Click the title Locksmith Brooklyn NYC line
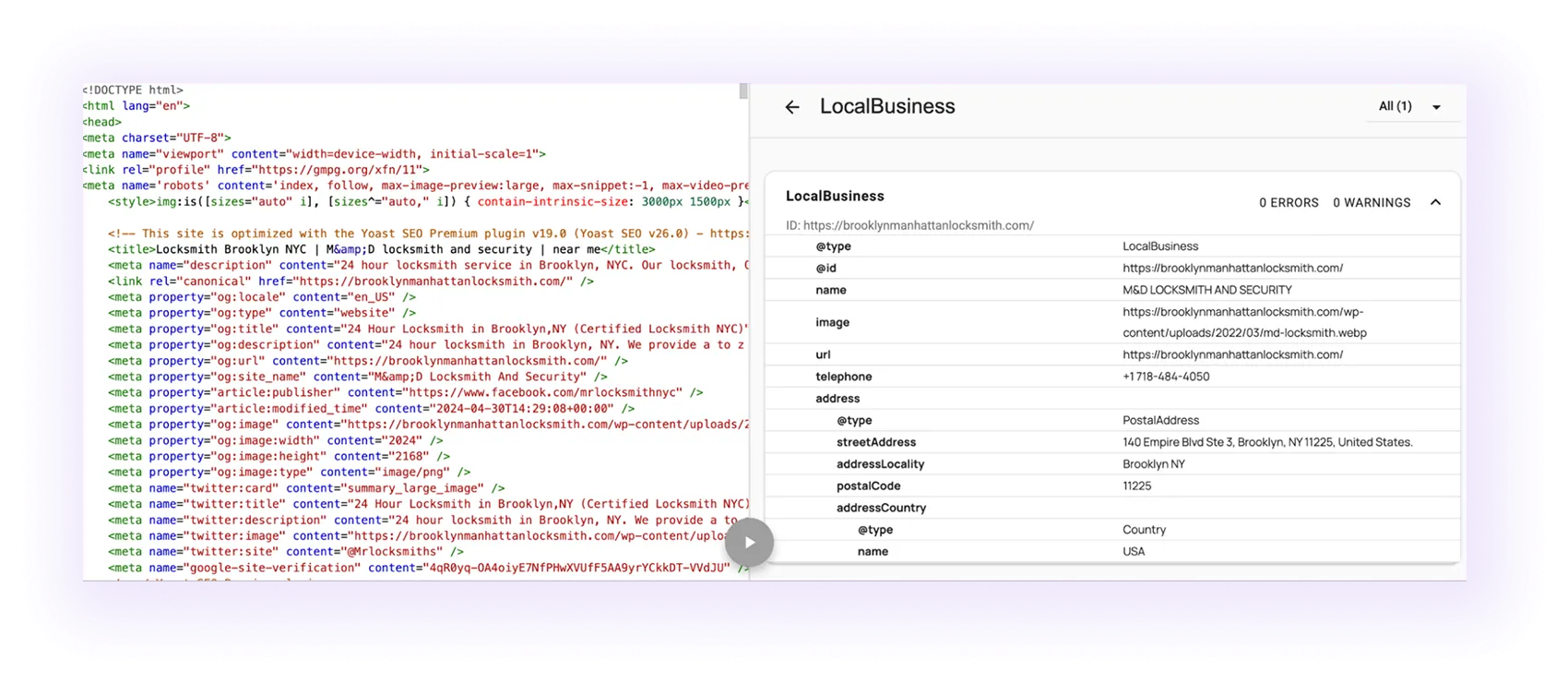1568x683 pixels. [x=382, y=249]
